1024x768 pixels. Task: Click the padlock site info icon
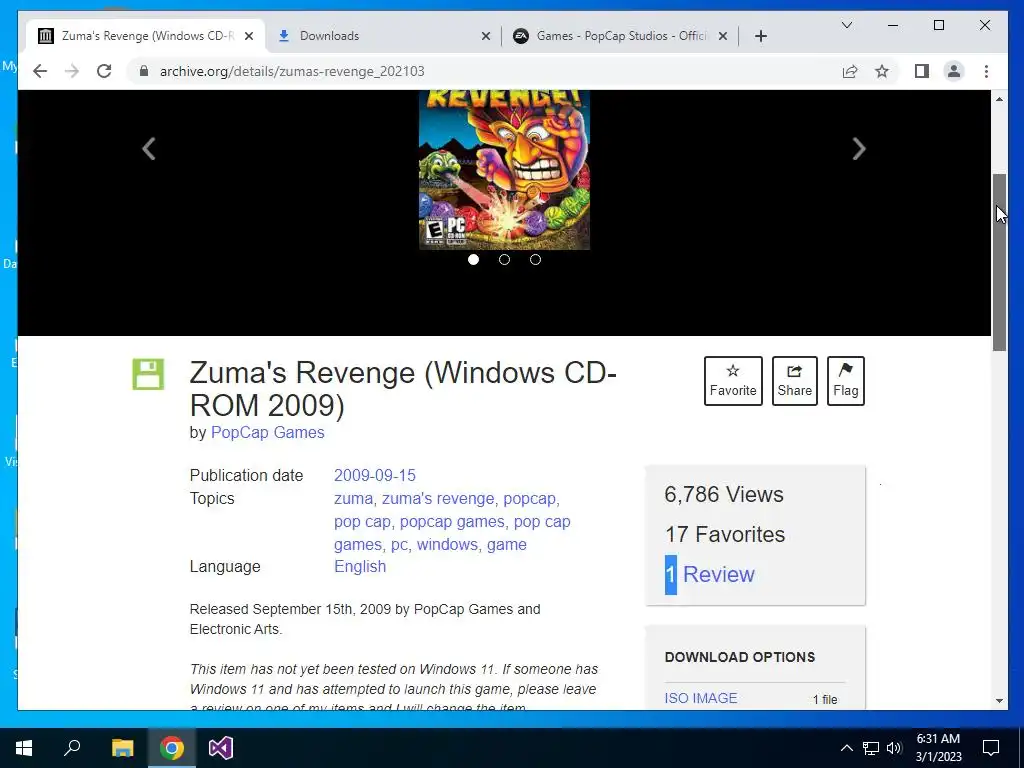coord(144,71)
